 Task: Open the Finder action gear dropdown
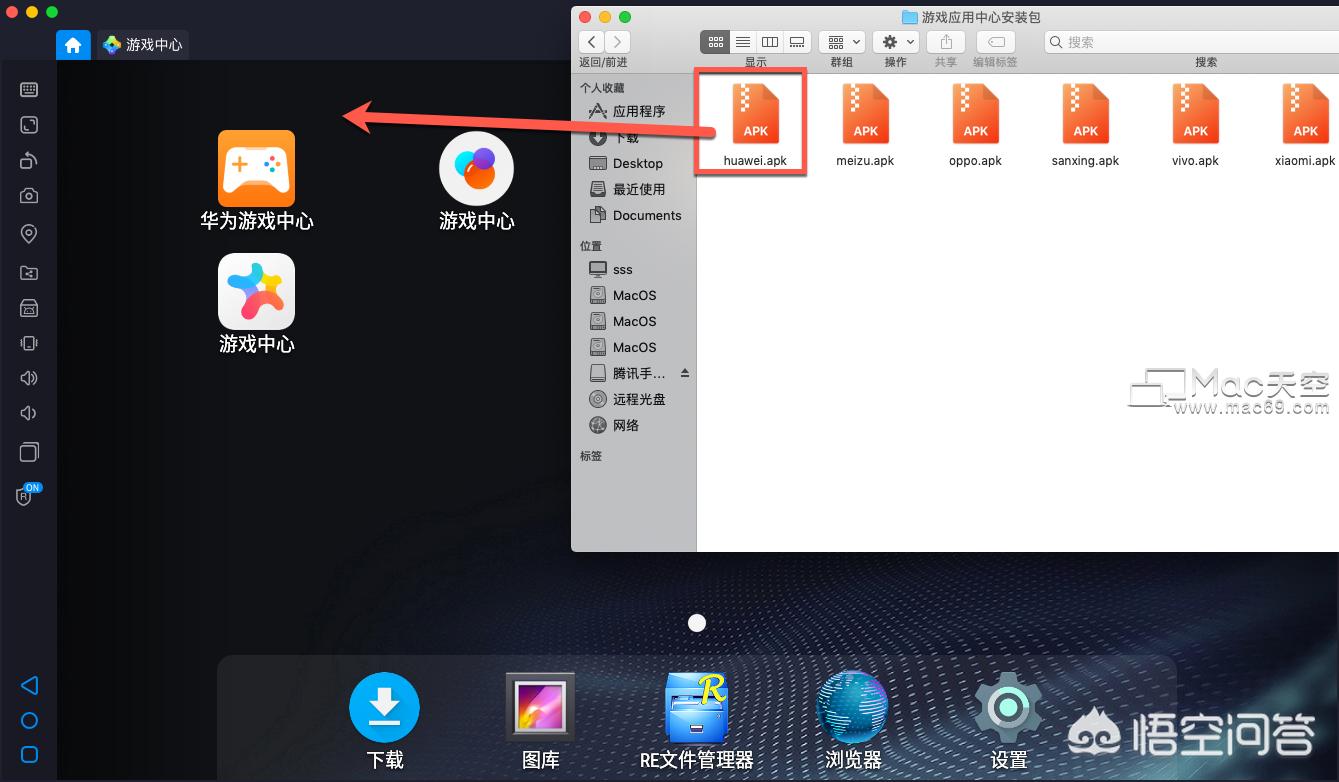click(x=896, y=42)
